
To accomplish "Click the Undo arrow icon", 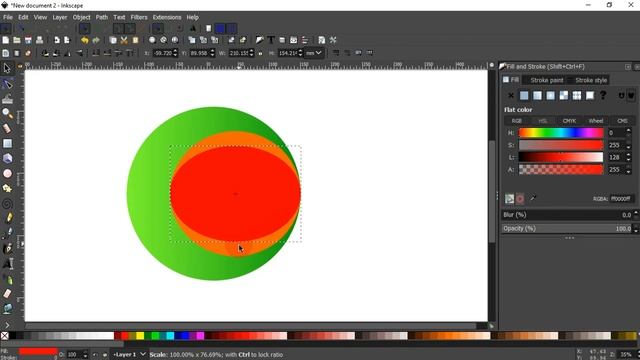I will [84, 40].
